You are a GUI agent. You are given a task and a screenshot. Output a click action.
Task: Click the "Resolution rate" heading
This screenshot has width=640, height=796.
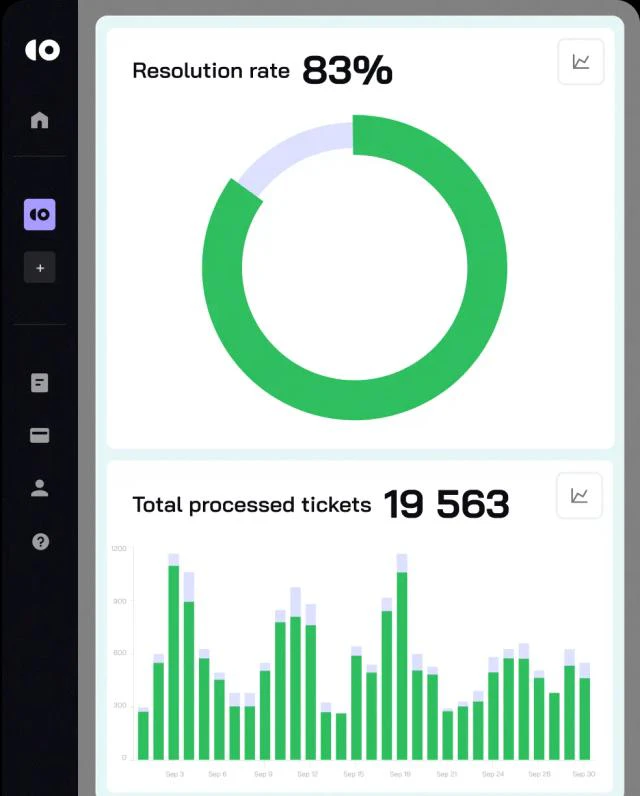tap(211, 71)
